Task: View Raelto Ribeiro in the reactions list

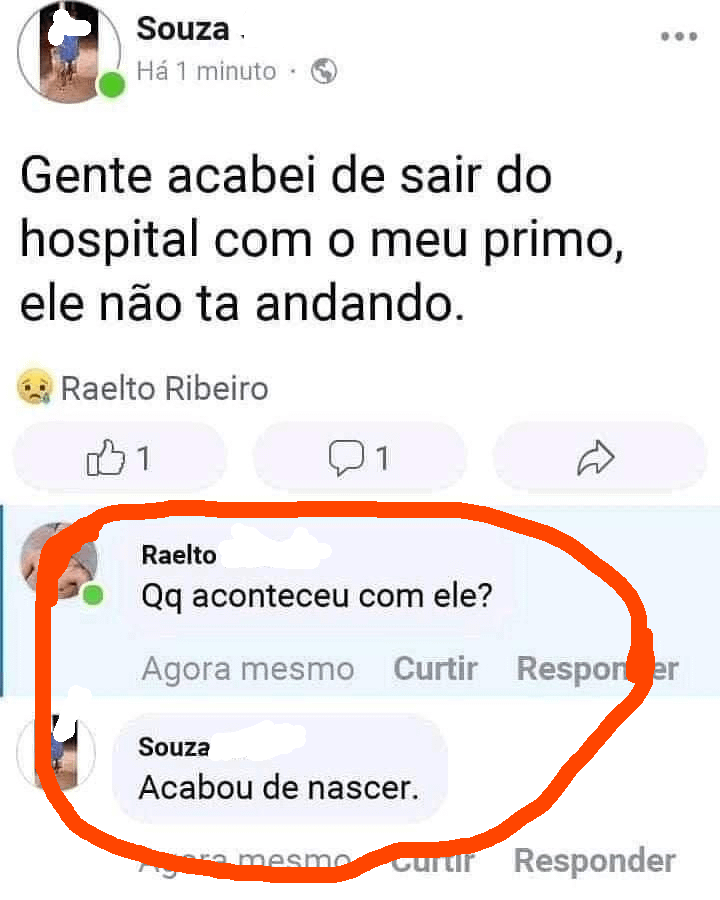Action: tap(165, 387)
